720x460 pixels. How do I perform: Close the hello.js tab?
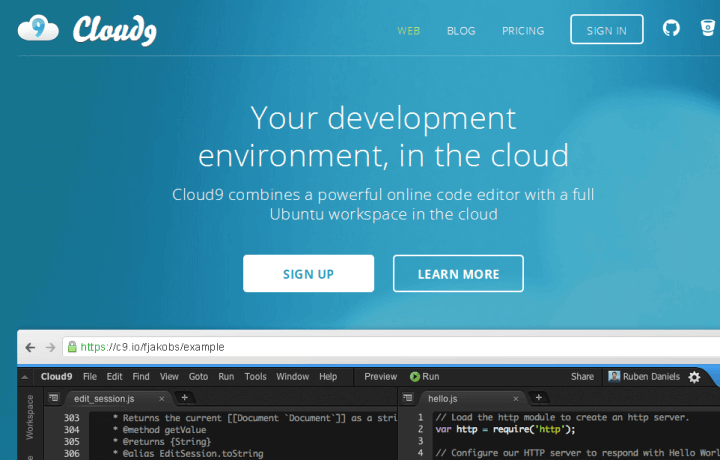[x=516, y=399]
